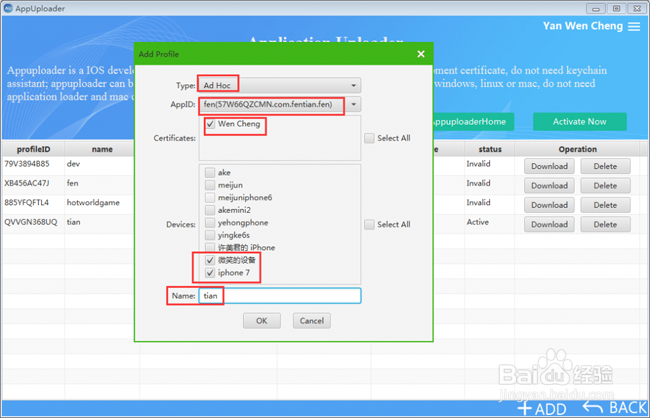Delete the dev profile
The width and height of the screenshot is (650, 418).
pyautogui.click(x=605, y=166)
